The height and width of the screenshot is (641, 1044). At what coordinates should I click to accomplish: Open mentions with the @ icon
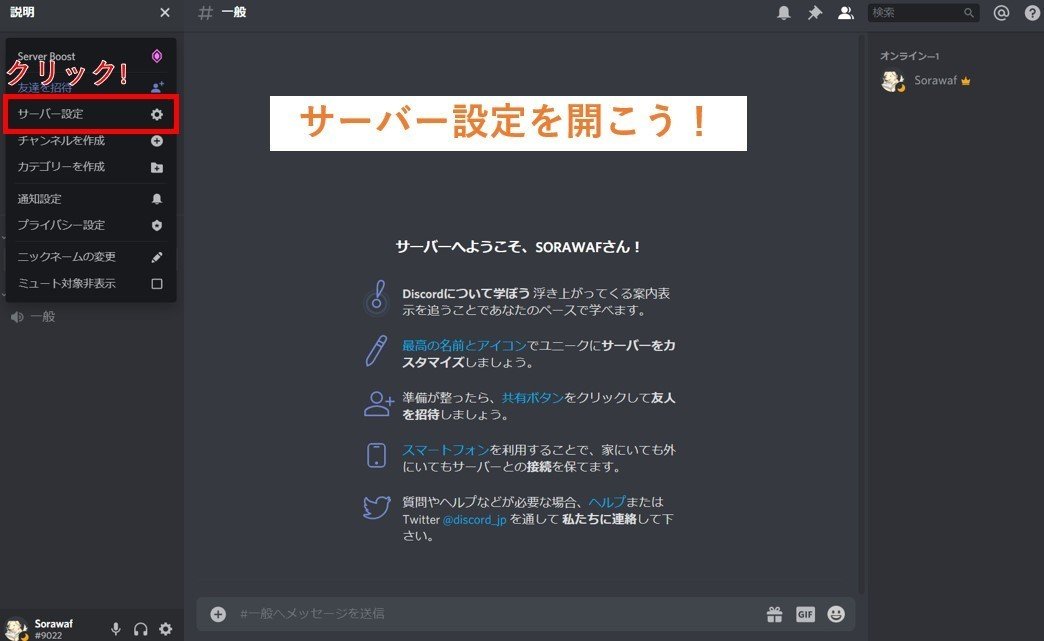(x=1001, y=13)
